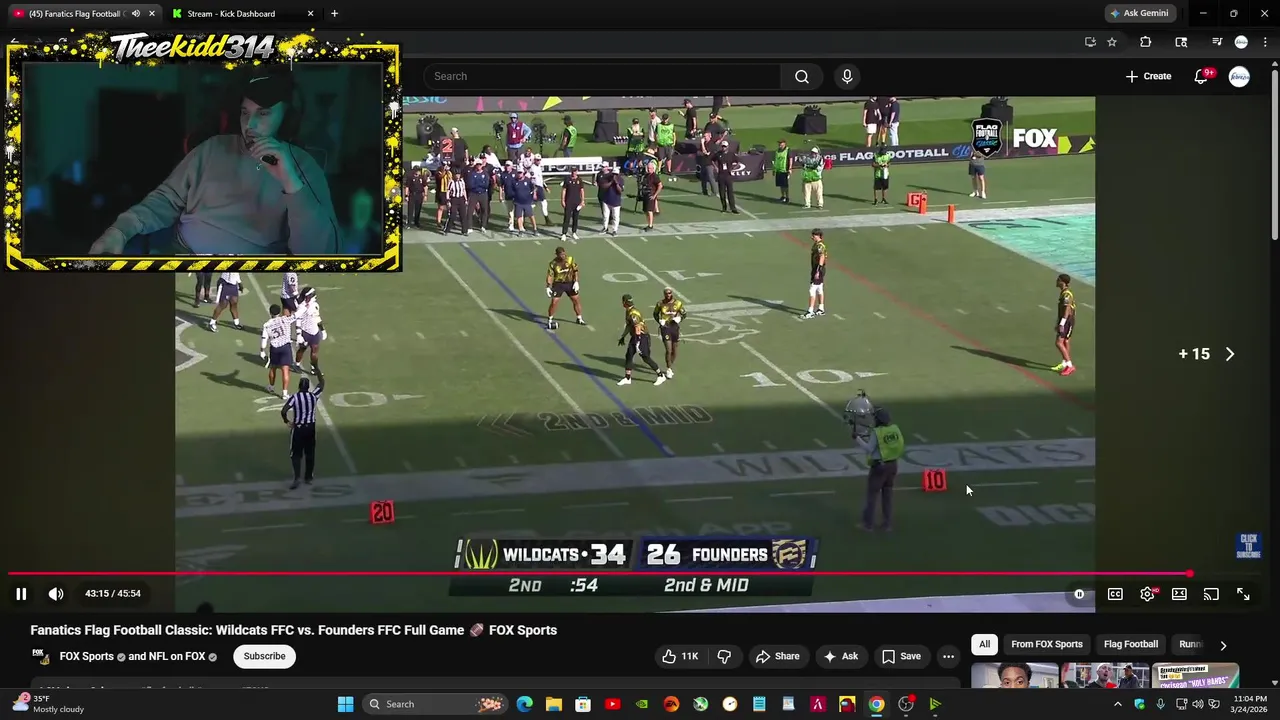Toggle closed captions (CC) on the player
Image resolution: width=1280 pixels, height=720 pixels.
tap(1115, 594)
